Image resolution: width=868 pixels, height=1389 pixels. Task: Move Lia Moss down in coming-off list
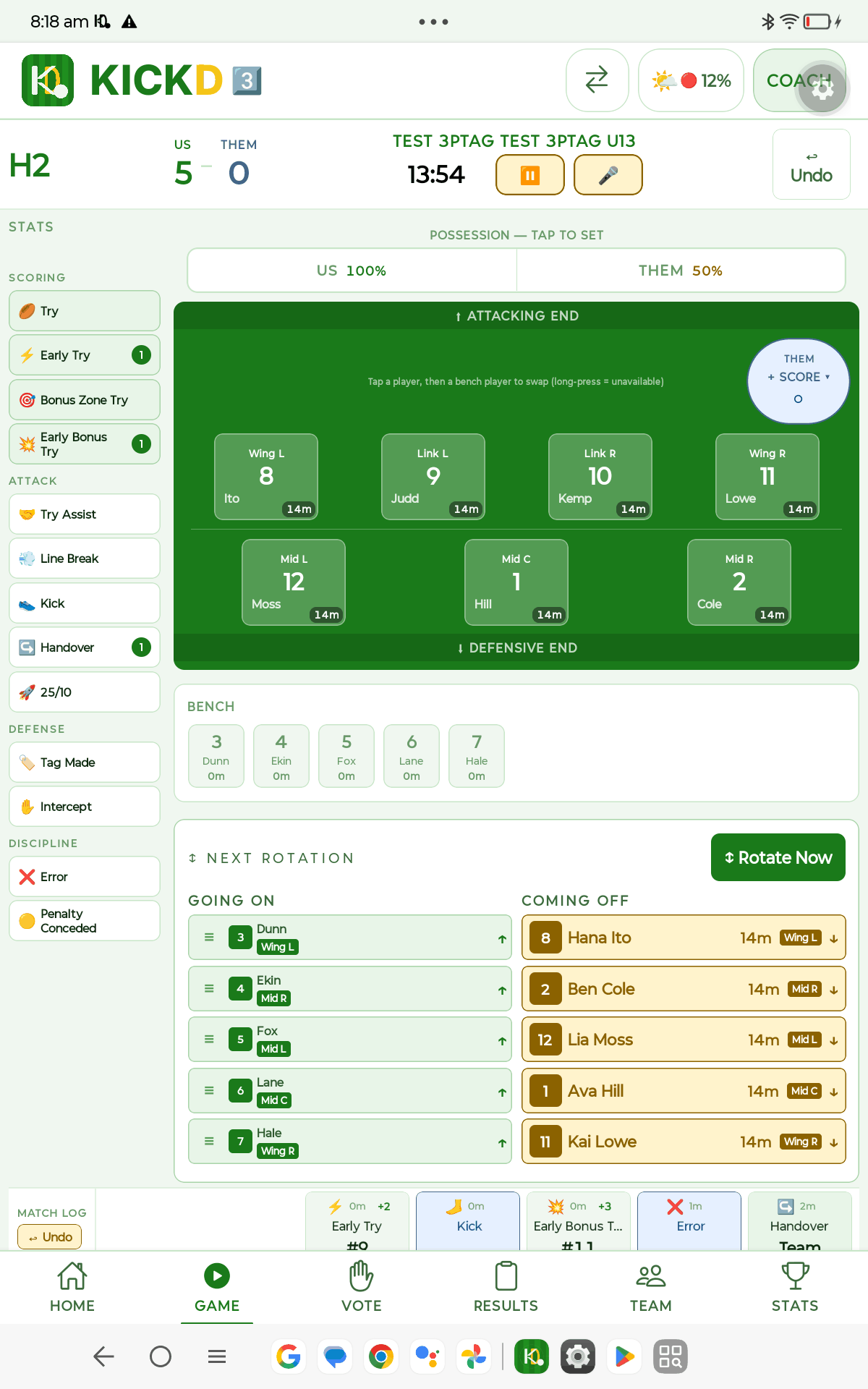tap(834, 1040)
